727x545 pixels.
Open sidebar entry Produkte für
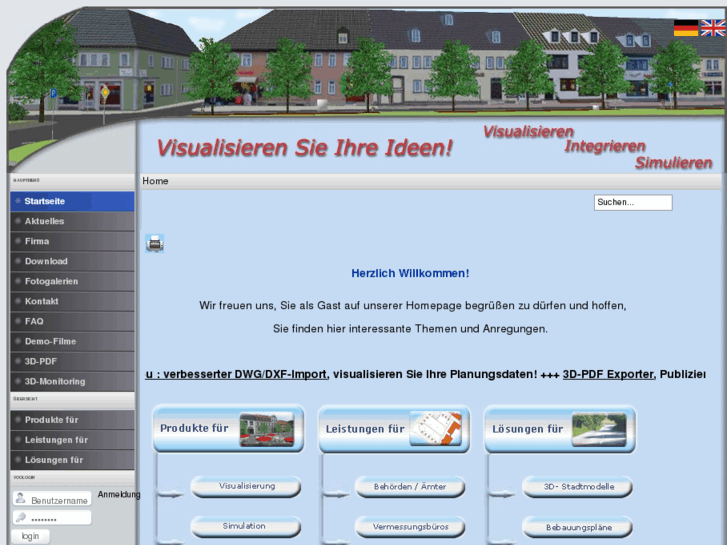pos(72,420)
